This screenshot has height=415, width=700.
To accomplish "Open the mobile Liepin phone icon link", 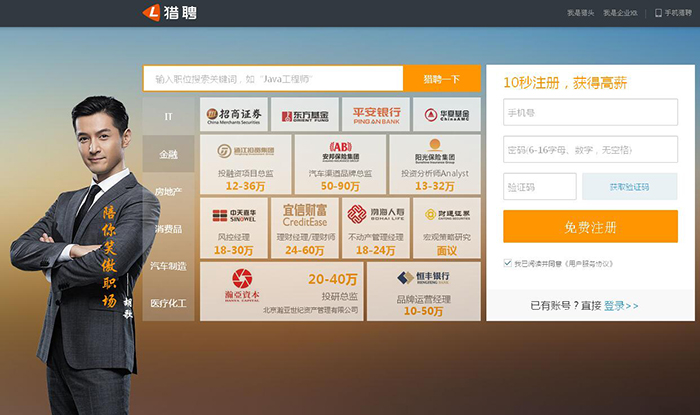I will pos(658,13).
